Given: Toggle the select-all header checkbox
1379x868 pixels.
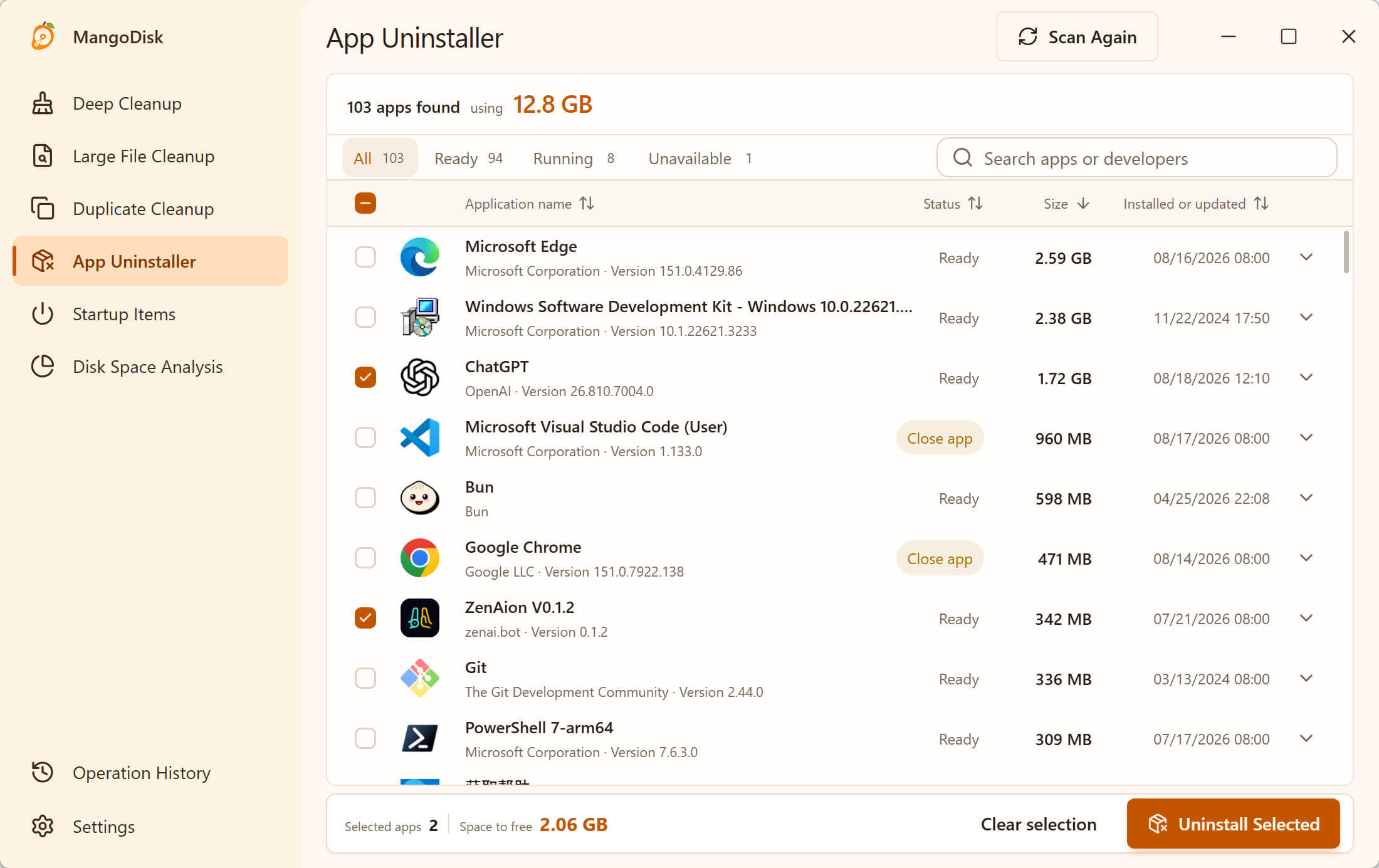Looking at the screenshot, I should [365, 203].
